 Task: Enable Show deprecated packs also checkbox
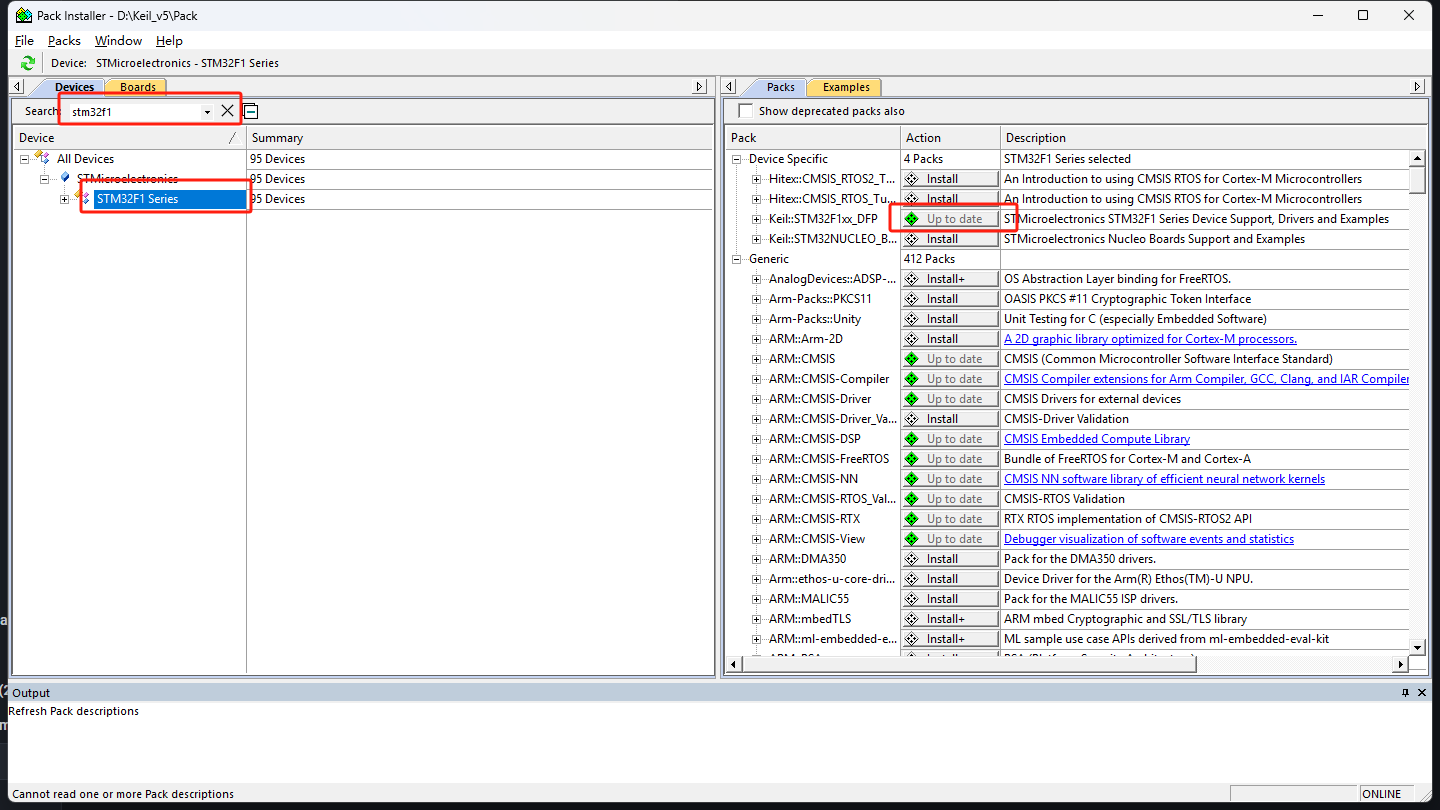click(745, 111)
